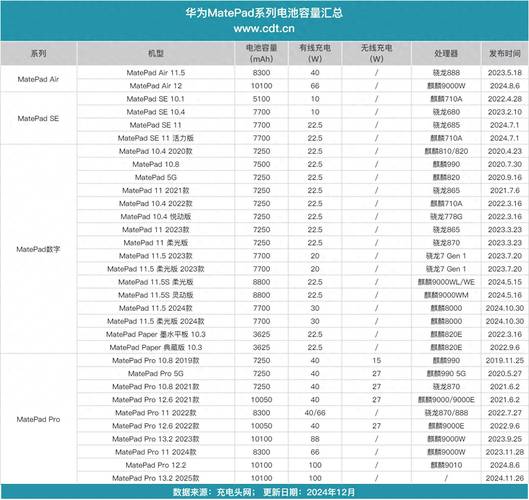Screen dimensions: 529x500
Task: Select the MatePad 11.5 2024款 model cell
Action: [x=156, y=308]
